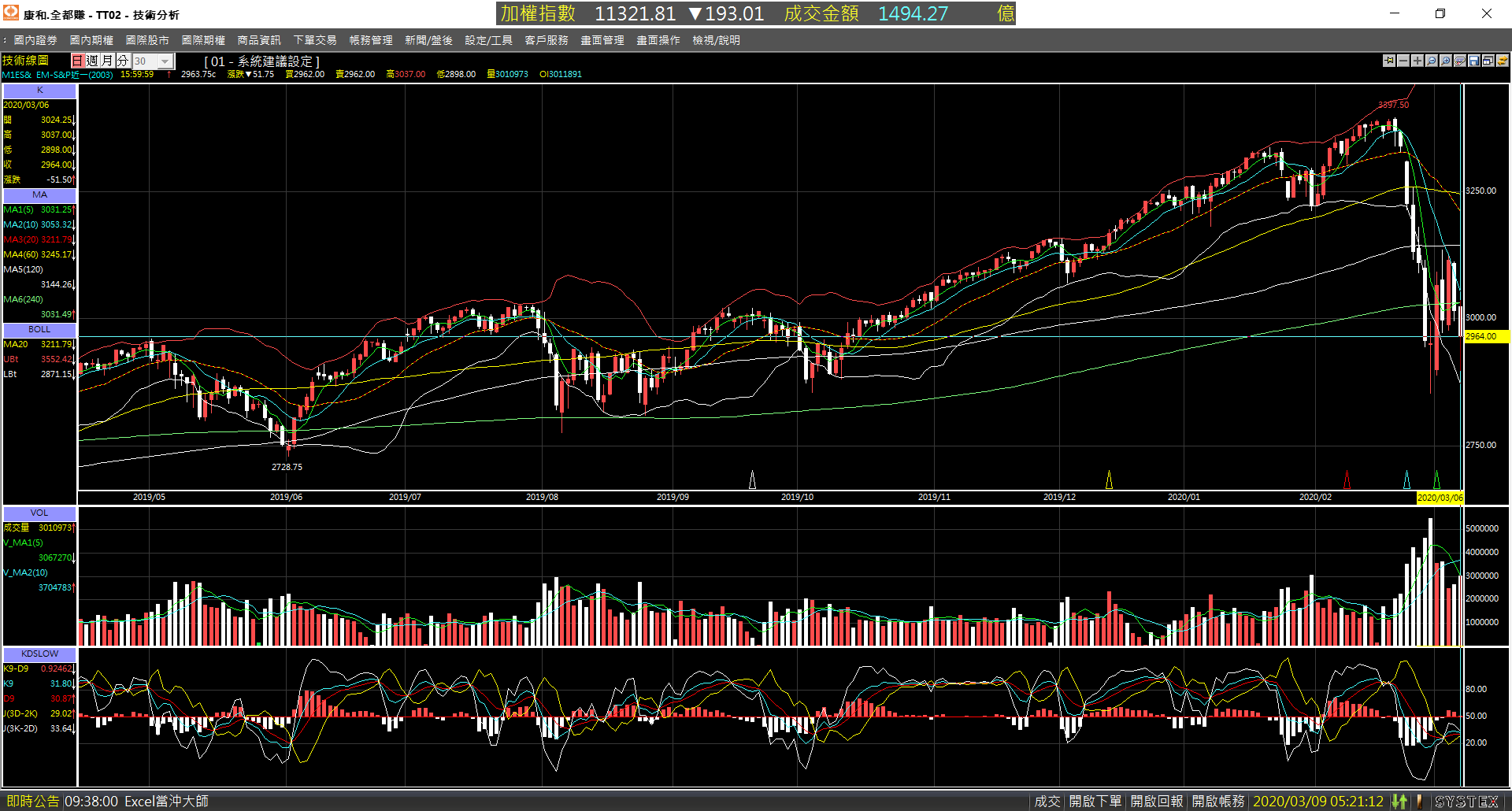Viewport: 1512px width, 811px height.
Task: Click the MA indicator panel header
Action: point(39,195)
